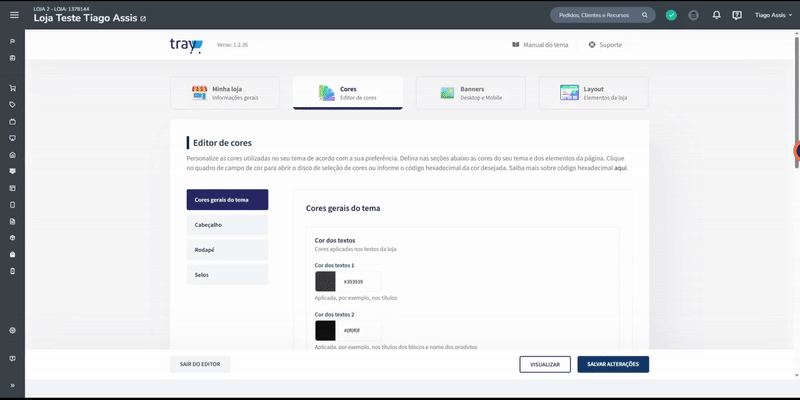The height and width of the screenshot is (400, 800).
Task: Open the hamburger menu in top bar
Action: (14, 15)
